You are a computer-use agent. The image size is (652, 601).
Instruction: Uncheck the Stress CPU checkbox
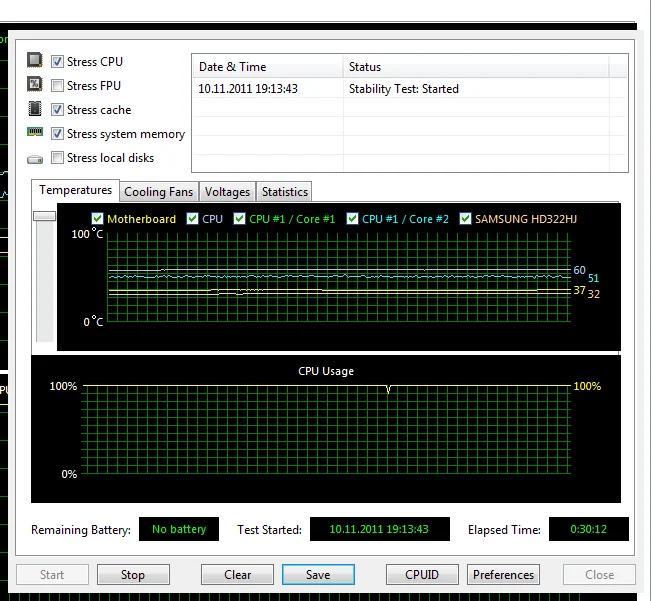click(57, 62)
